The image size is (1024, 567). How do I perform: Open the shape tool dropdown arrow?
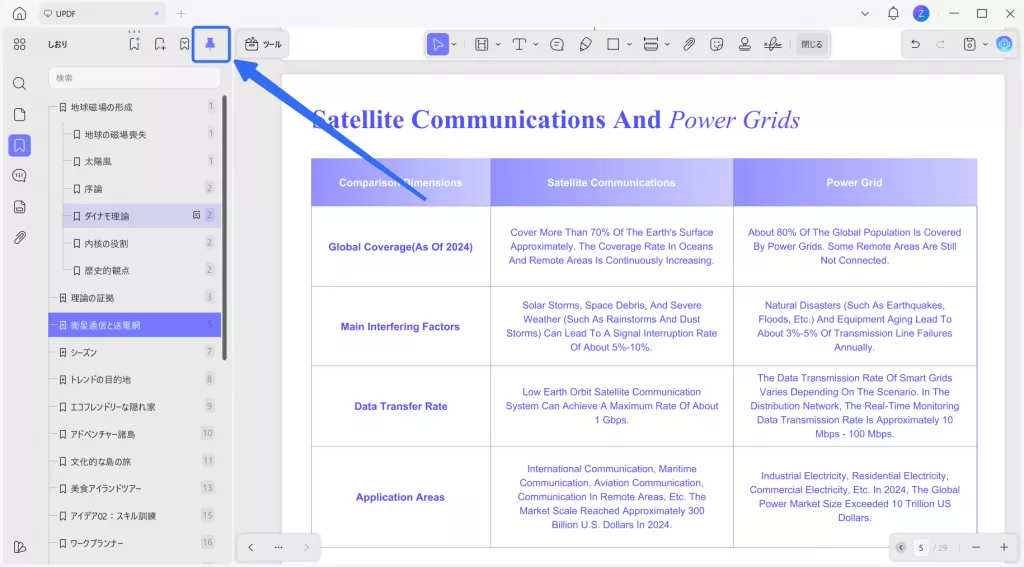point(630,44)
